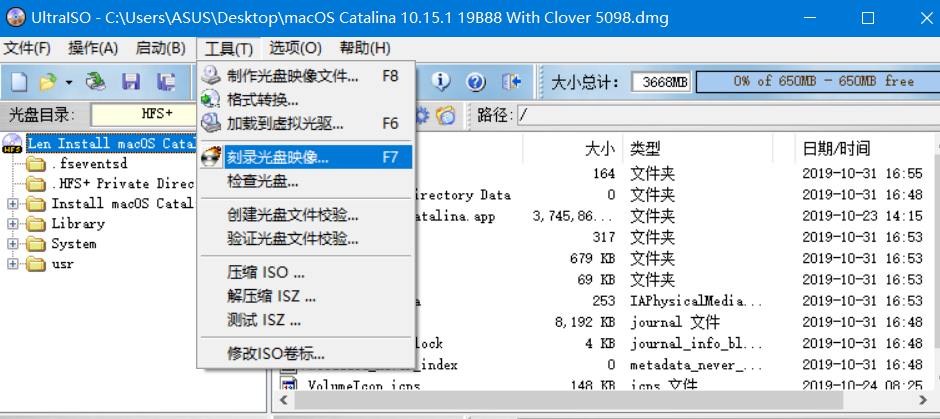Open the 启动(B) menu
Screen dimensions: 940x419
161,48
